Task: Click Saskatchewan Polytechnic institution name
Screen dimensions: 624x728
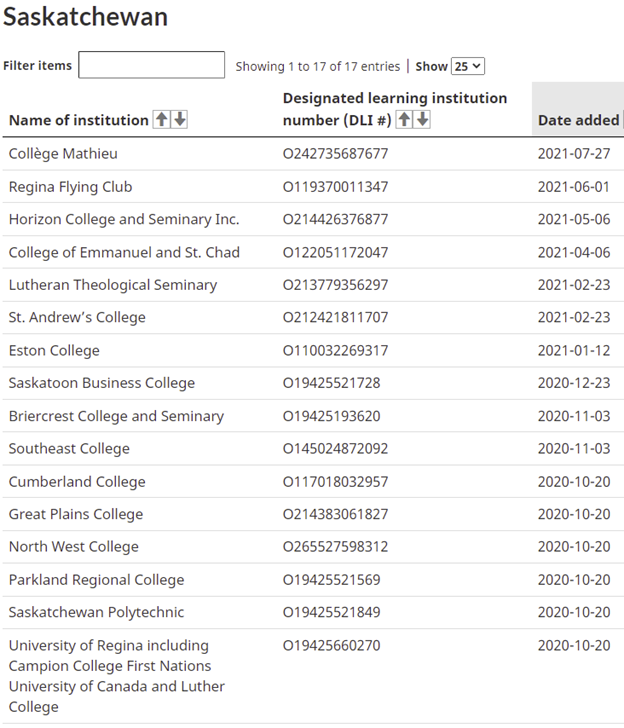Action: click(x=97, y=612)
